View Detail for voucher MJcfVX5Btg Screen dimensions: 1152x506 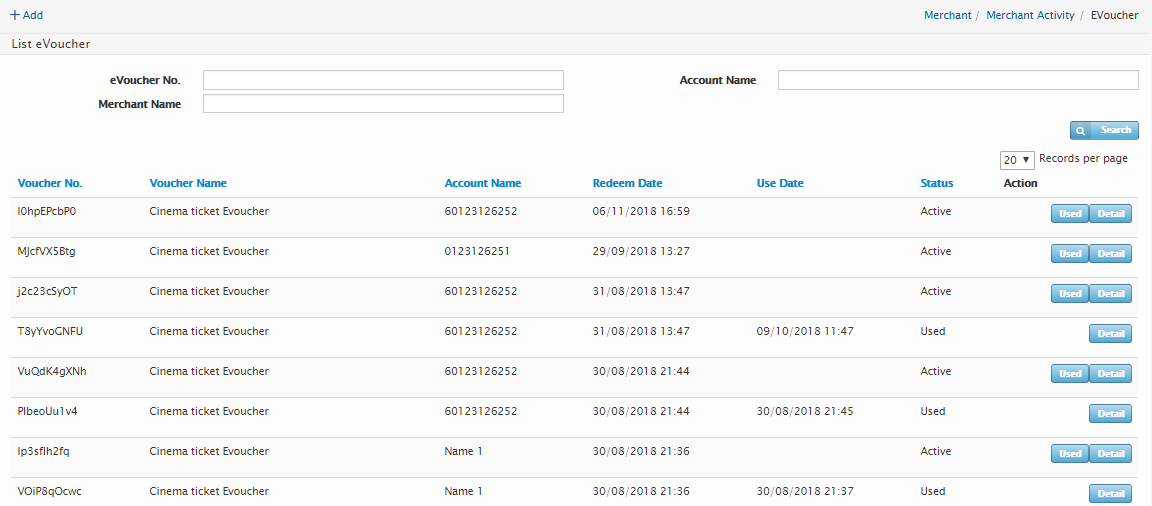1110,253
